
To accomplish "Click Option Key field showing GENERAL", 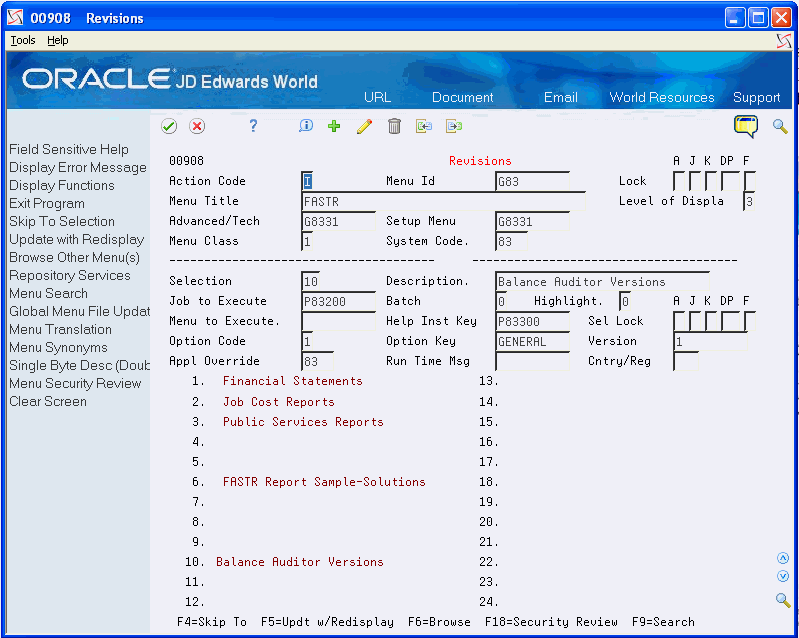I will (x=532, y=341).
